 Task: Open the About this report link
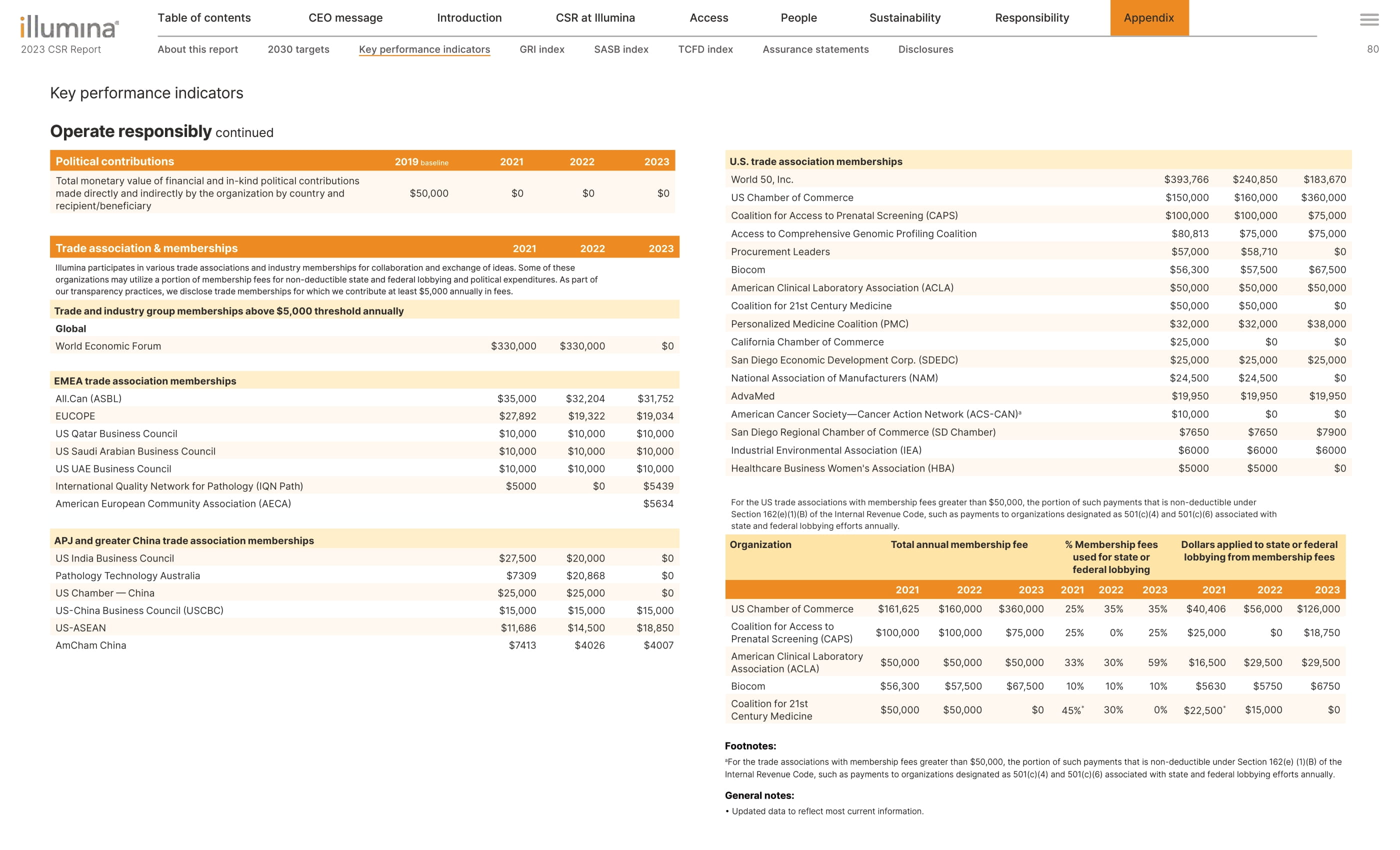pyautogui.click(x=197, y=49)
